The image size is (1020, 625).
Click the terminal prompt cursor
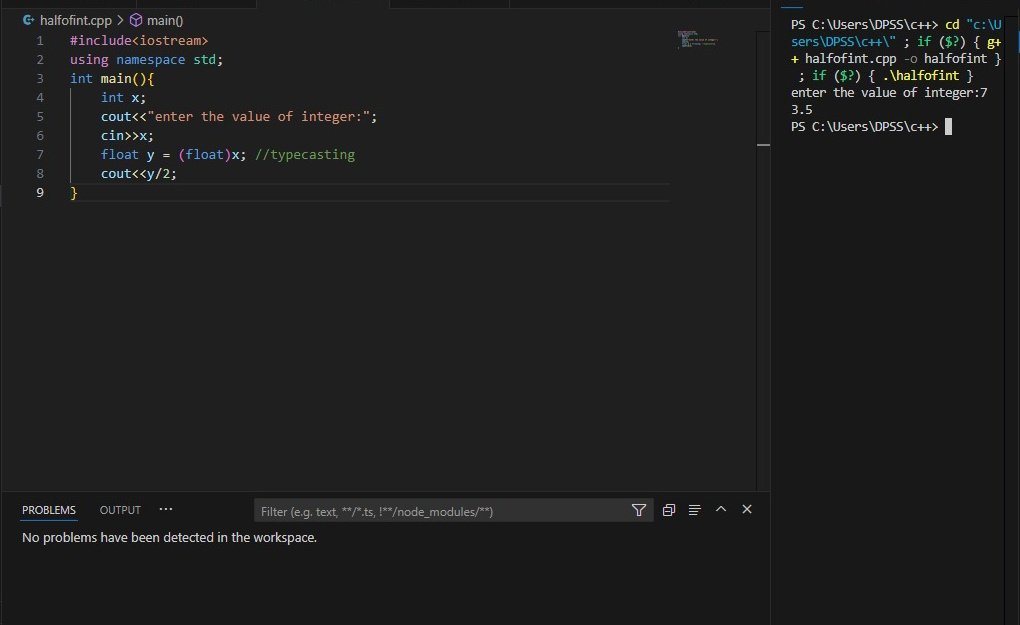pos(948,126)
